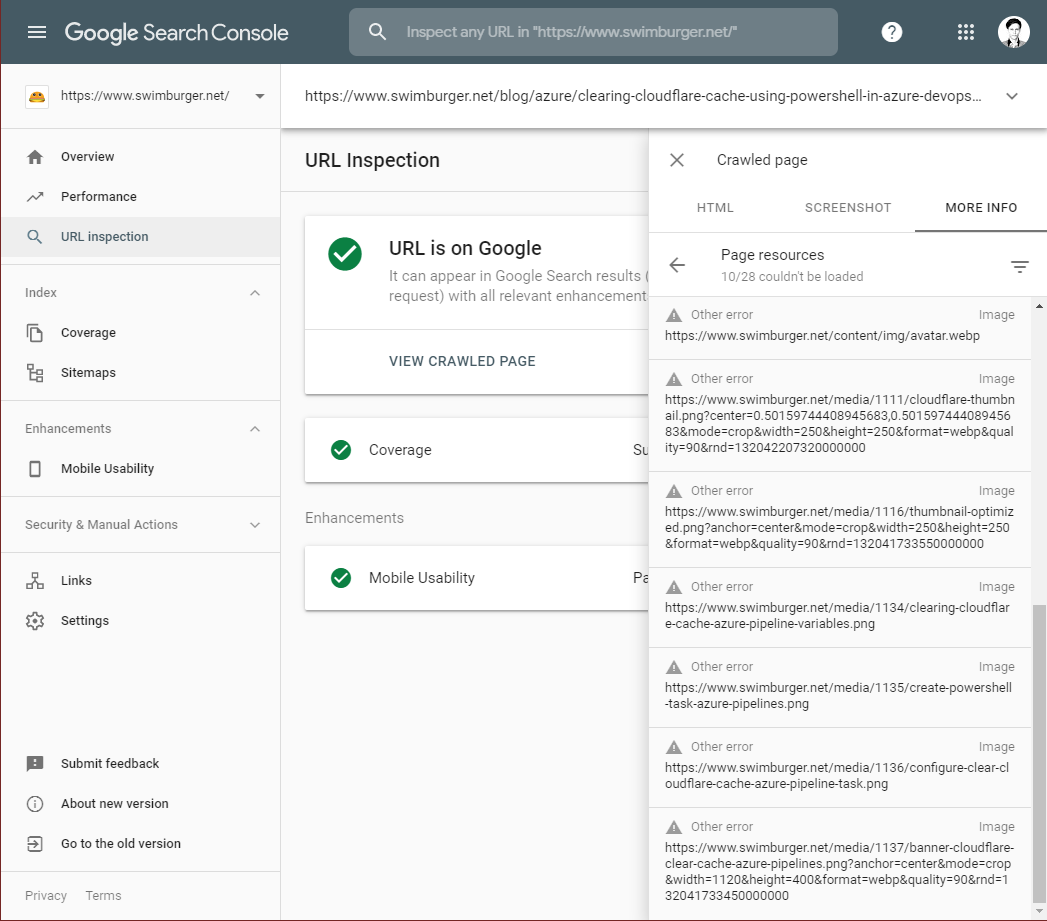Collapse the Enhancements sidebar section
This screenshot has width=1047, height=921.
[254, 429]
